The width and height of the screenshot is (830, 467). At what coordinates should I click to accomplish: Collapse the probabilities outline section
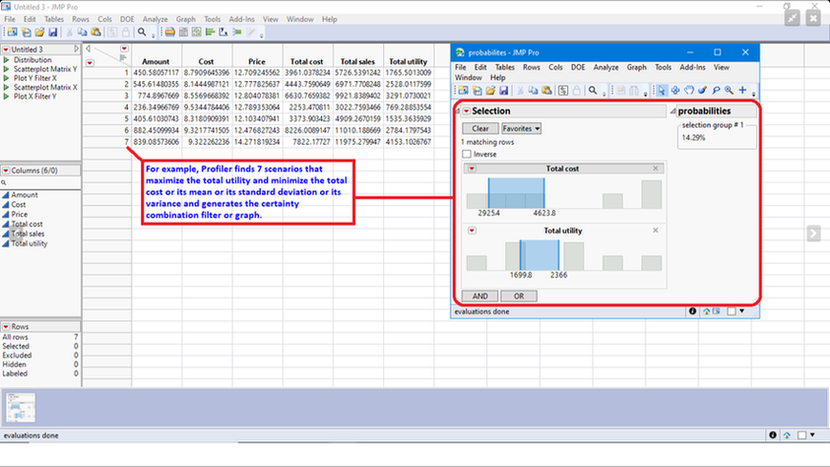click(x=673, y=111)
